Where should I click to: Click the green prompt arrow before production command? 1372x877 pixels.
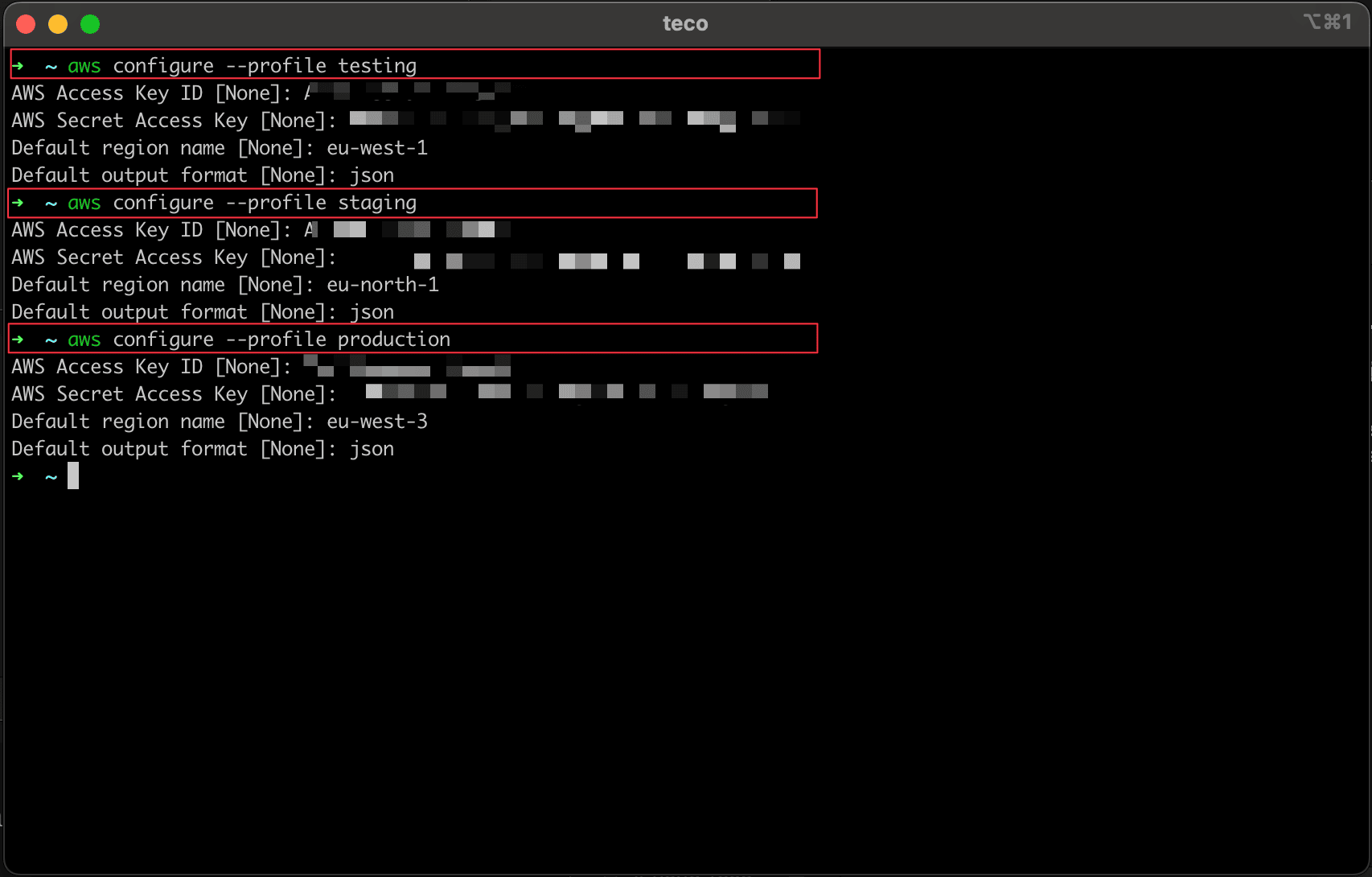coord(18,340)
